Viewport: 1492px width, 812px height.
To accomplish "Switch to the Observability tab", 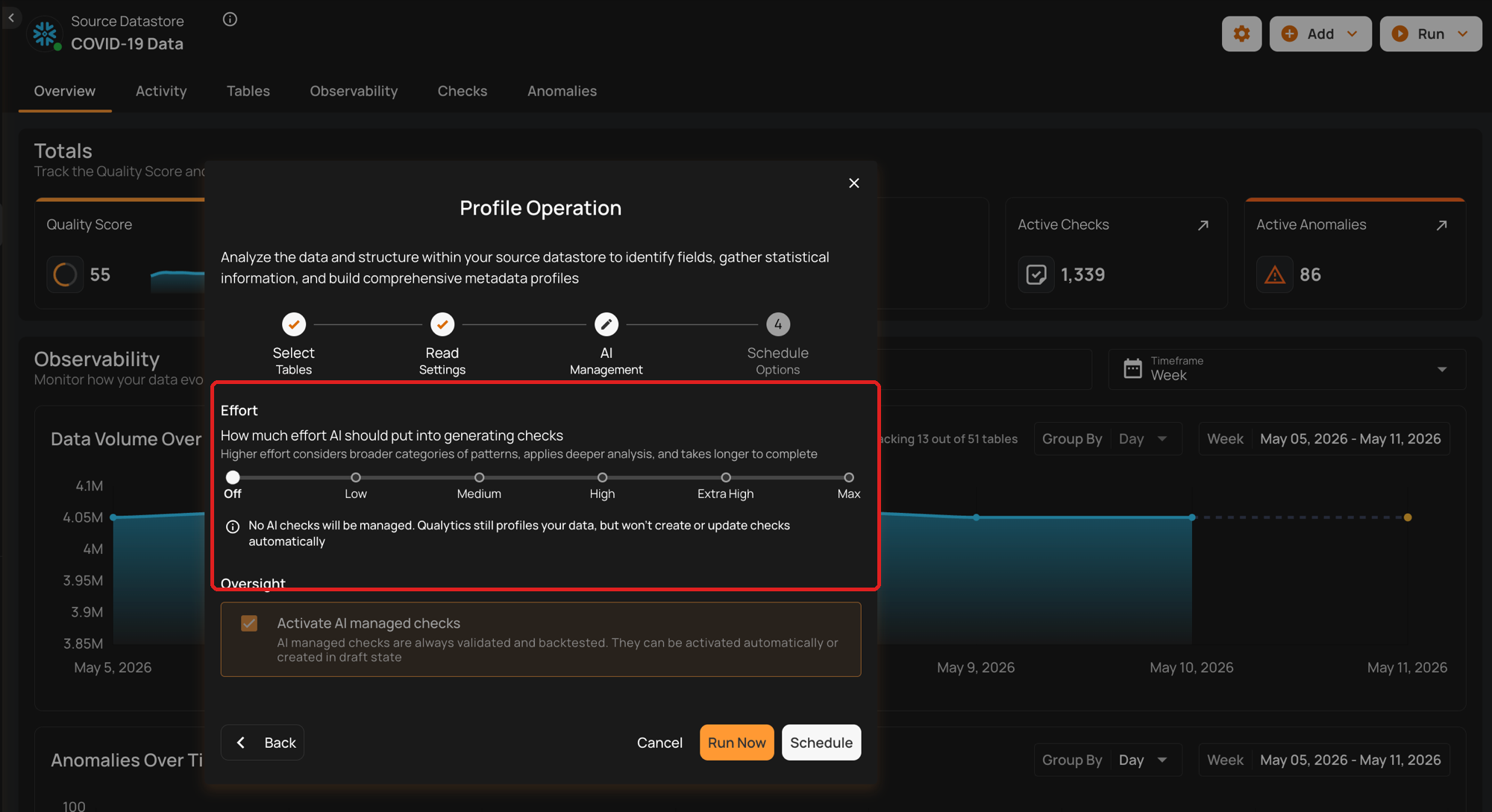I will click(354, 91).
